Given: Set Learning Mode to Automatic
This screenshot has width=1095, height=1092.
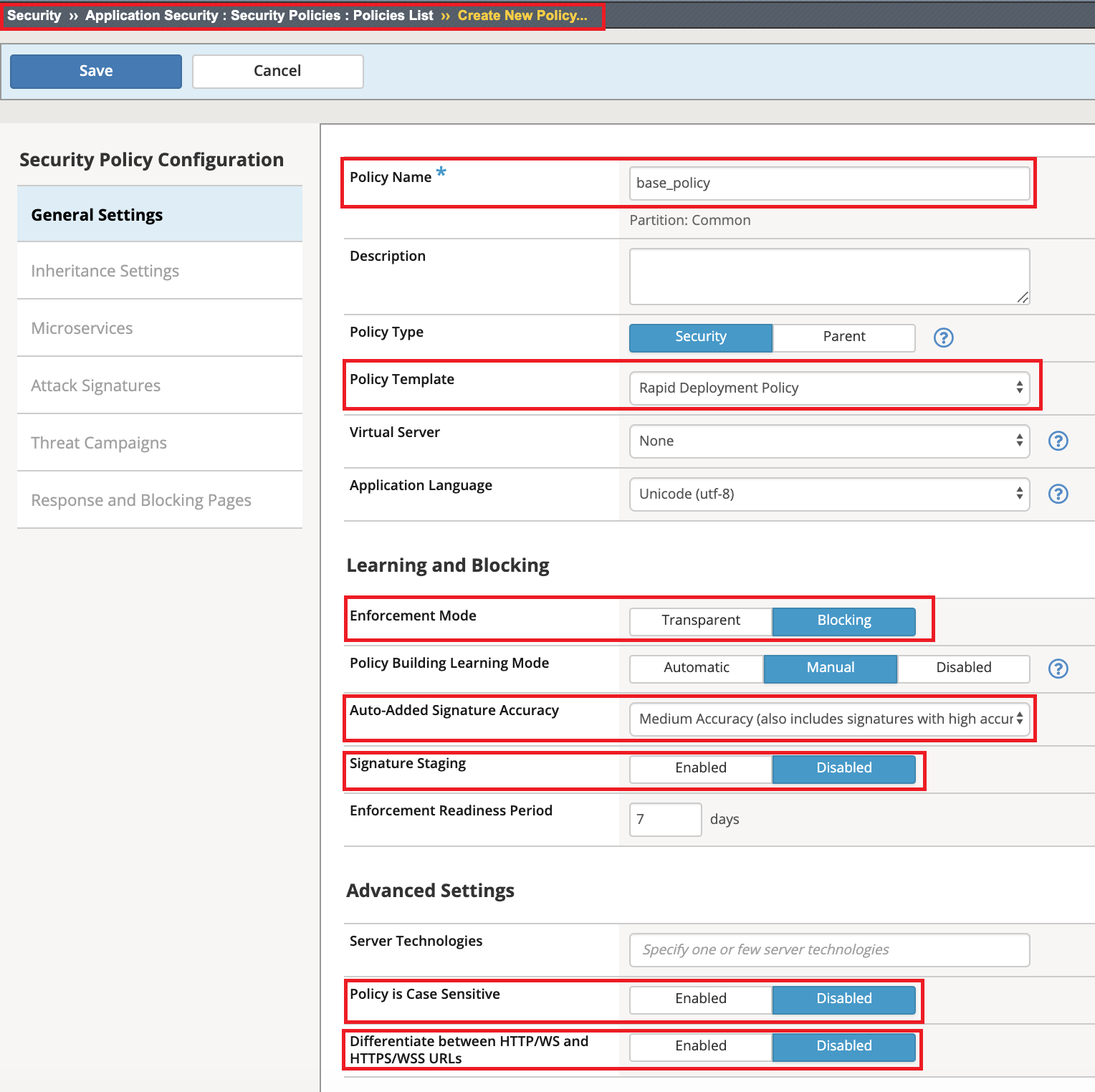Looking at the screenshot, I should (697, 669).
